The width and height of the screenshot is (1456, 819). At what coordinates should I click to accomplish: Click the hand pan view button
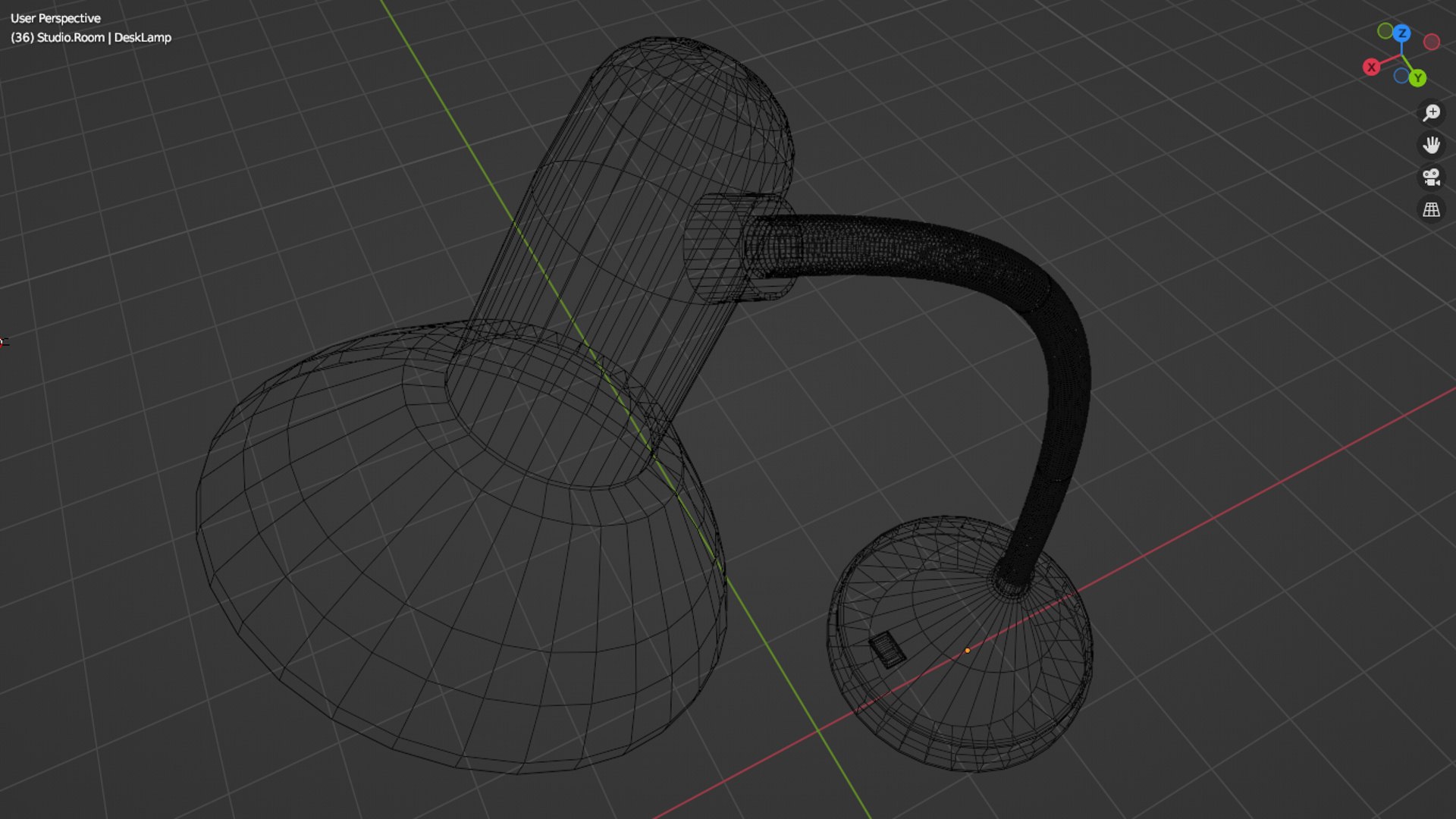point(1431,145)
